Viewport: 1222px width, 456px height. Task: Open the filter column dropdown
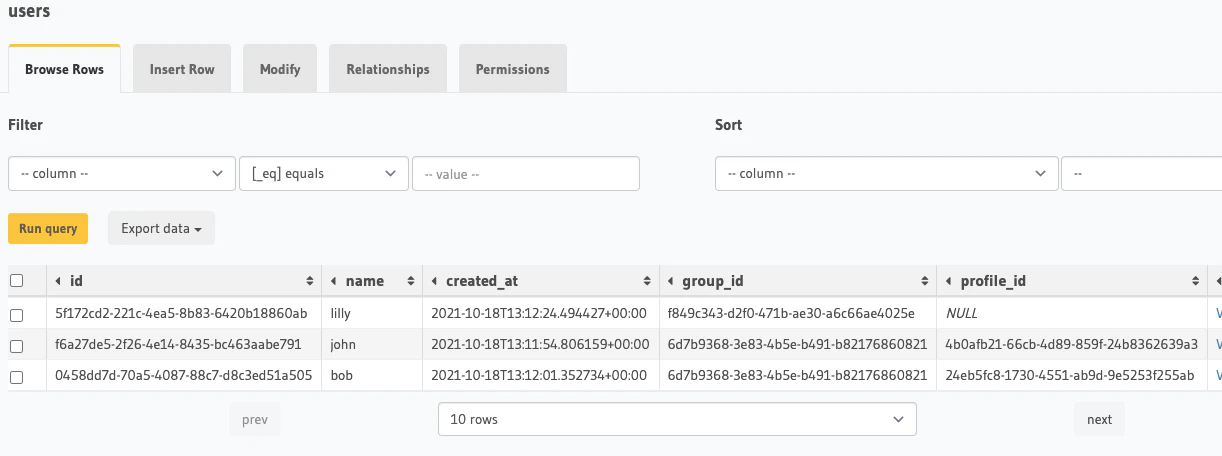122,173
